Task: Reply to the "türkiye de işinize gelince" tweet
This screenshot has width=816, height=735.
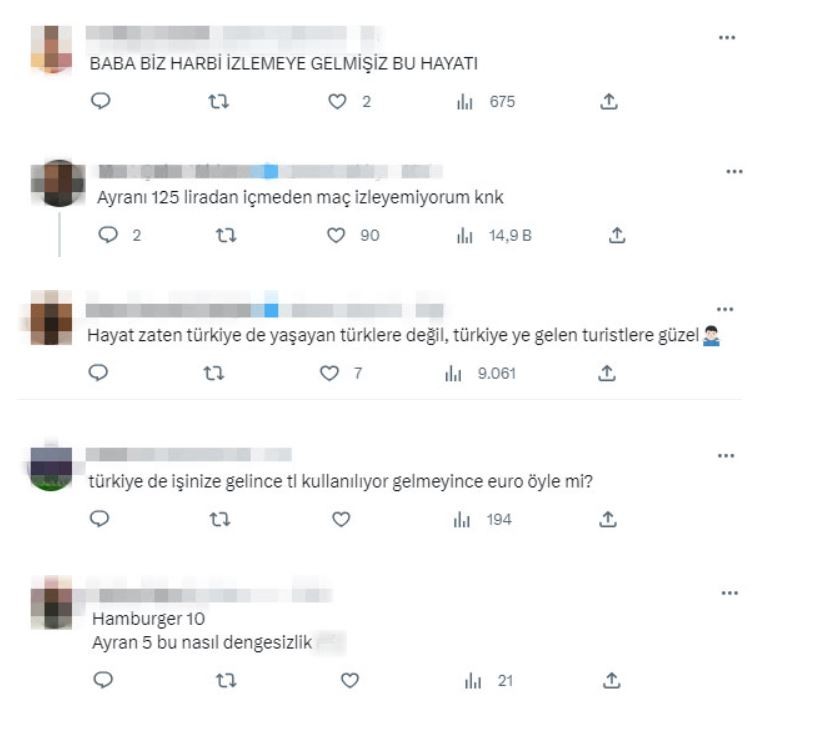Action: 99,518
